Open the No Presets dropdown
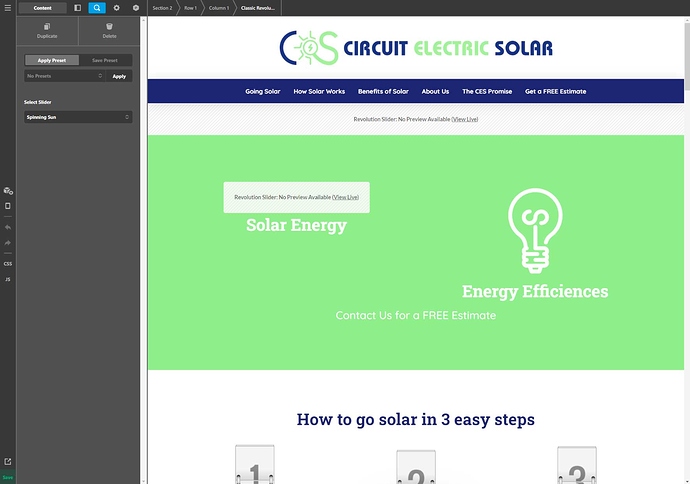Image resolution: width=690 pixels, height=484 pixels. 64,76
